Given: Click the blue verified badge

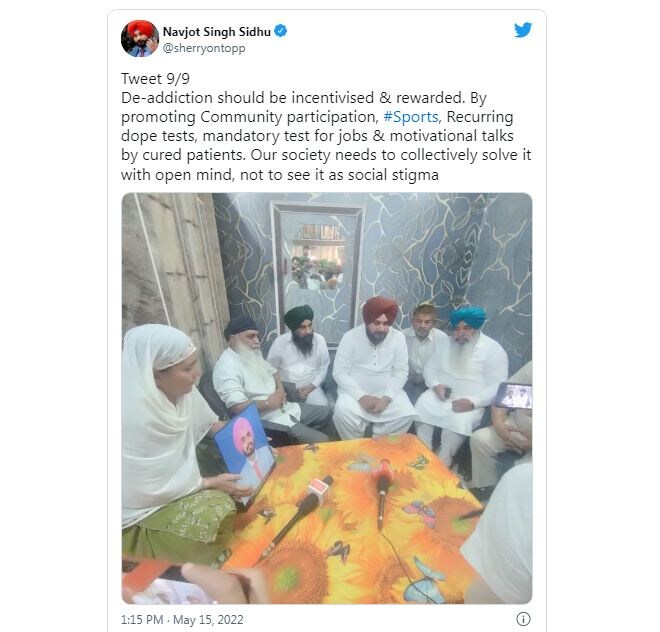Looking at the screenshot, I should [281, 31].
